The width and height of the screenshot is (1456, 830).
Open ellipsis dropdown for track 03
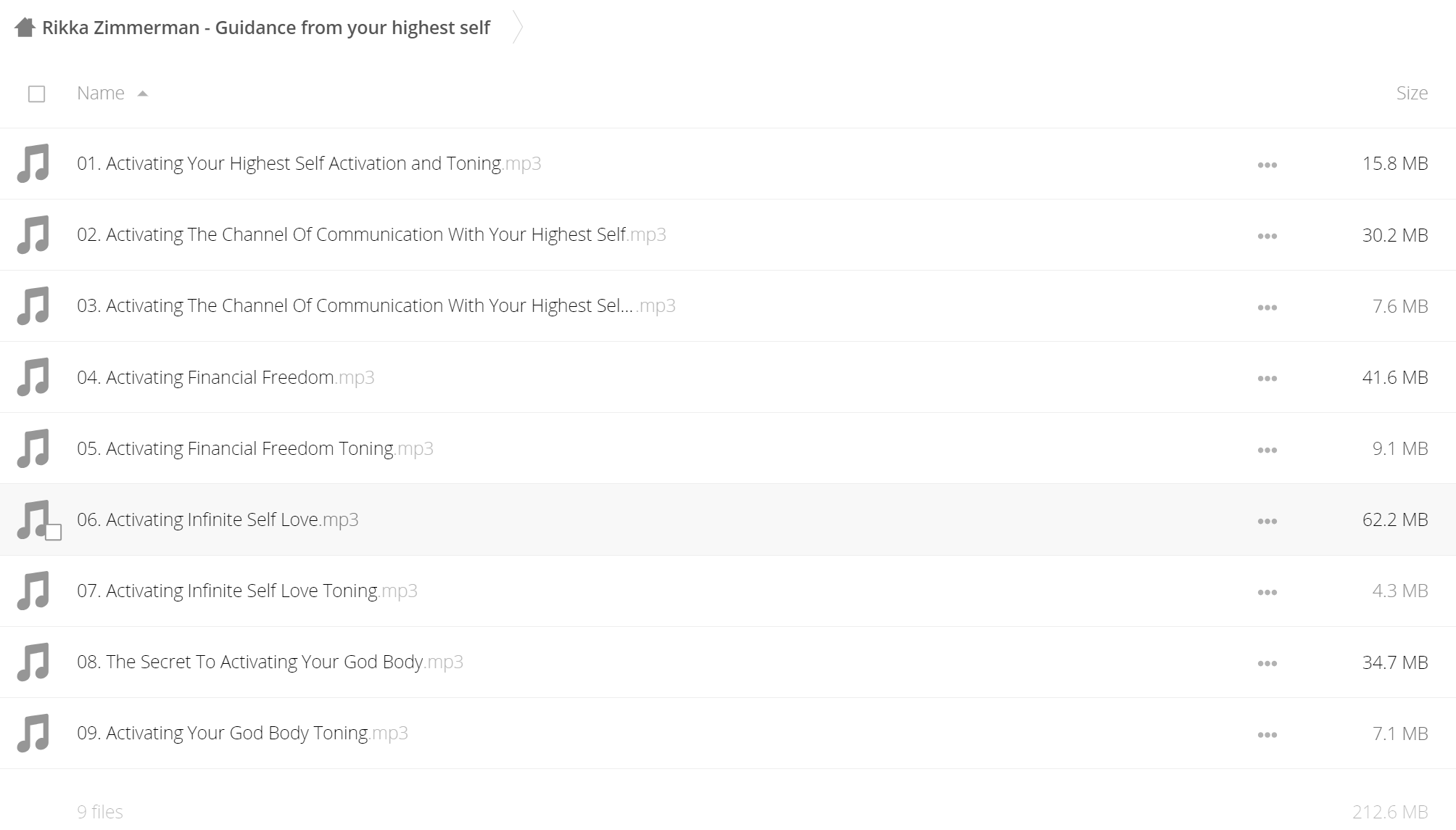pyautogui.click(x=1267, y=307)
